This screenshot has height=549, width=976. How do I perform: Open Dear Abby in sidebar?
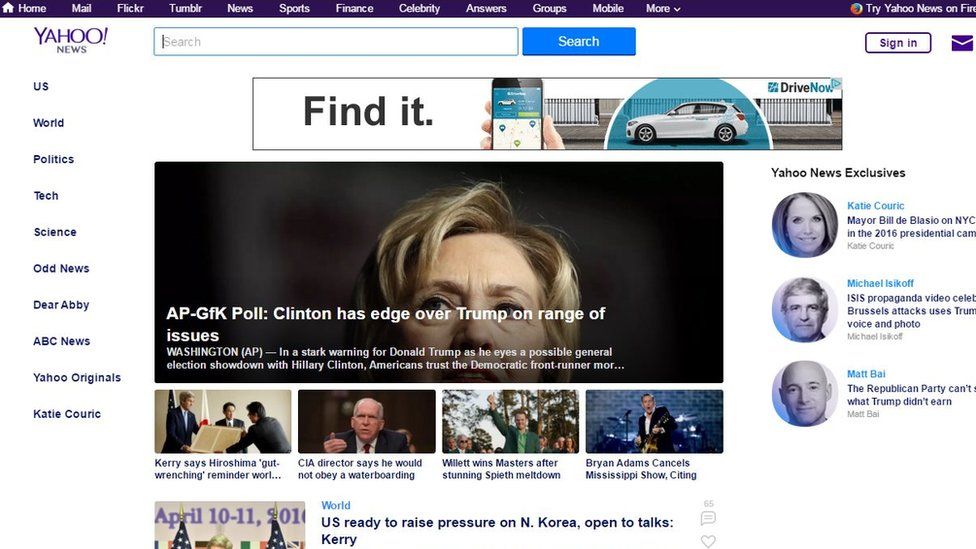coord(61,305)
